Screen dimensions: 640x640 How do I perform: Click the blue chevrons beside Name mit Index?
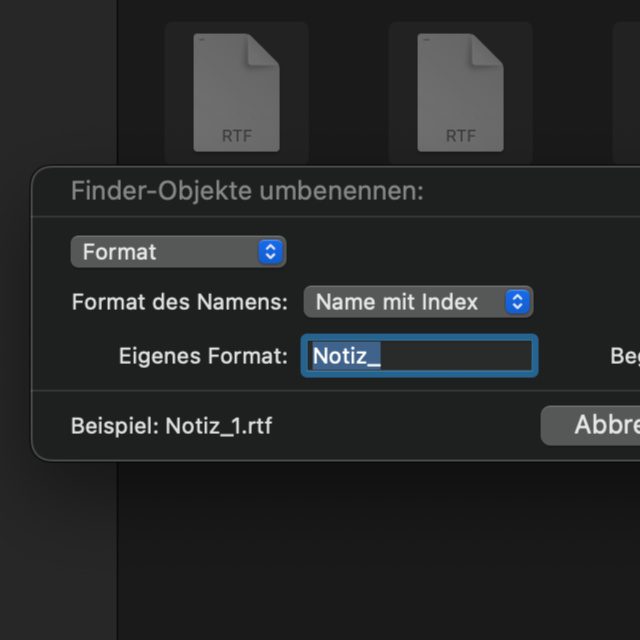[516, 301]
